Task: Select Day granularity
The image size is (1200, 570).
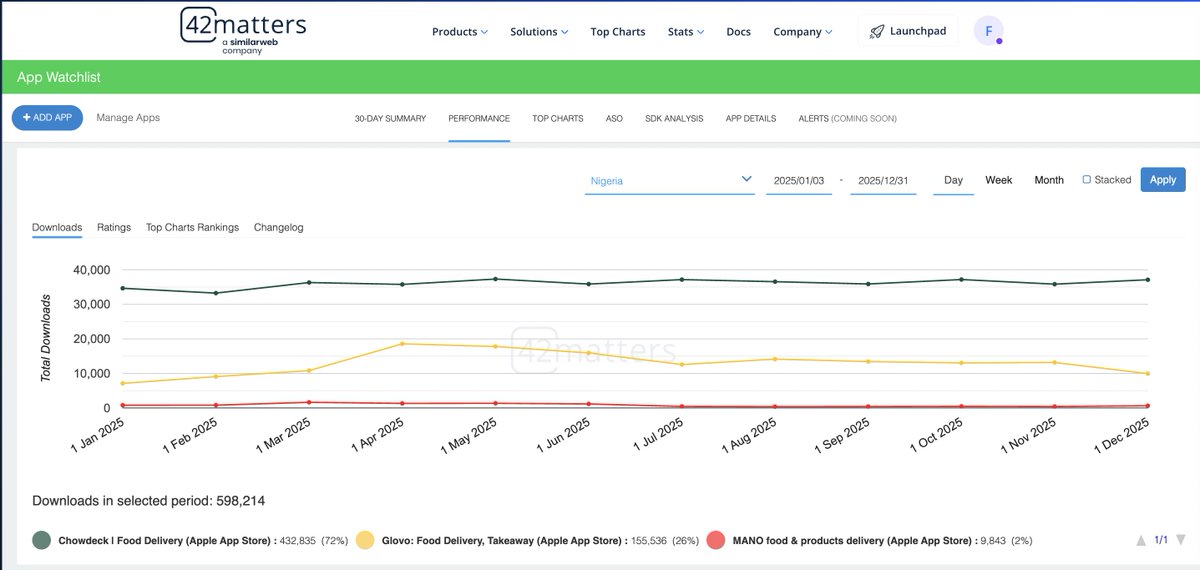Action: 953,180
